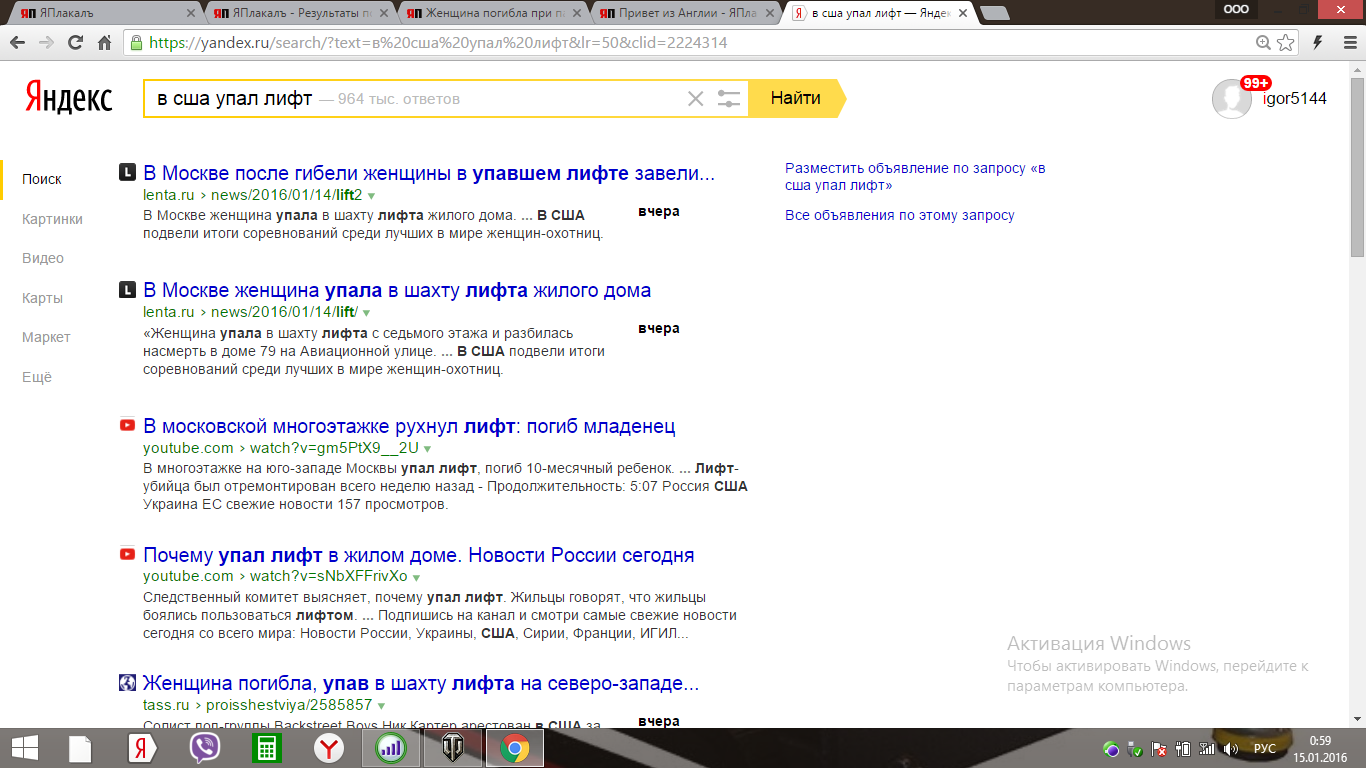This screenshot has height=768, width=1366.
Task: Open the red Y taskbar app
Action: pos(328,748)
